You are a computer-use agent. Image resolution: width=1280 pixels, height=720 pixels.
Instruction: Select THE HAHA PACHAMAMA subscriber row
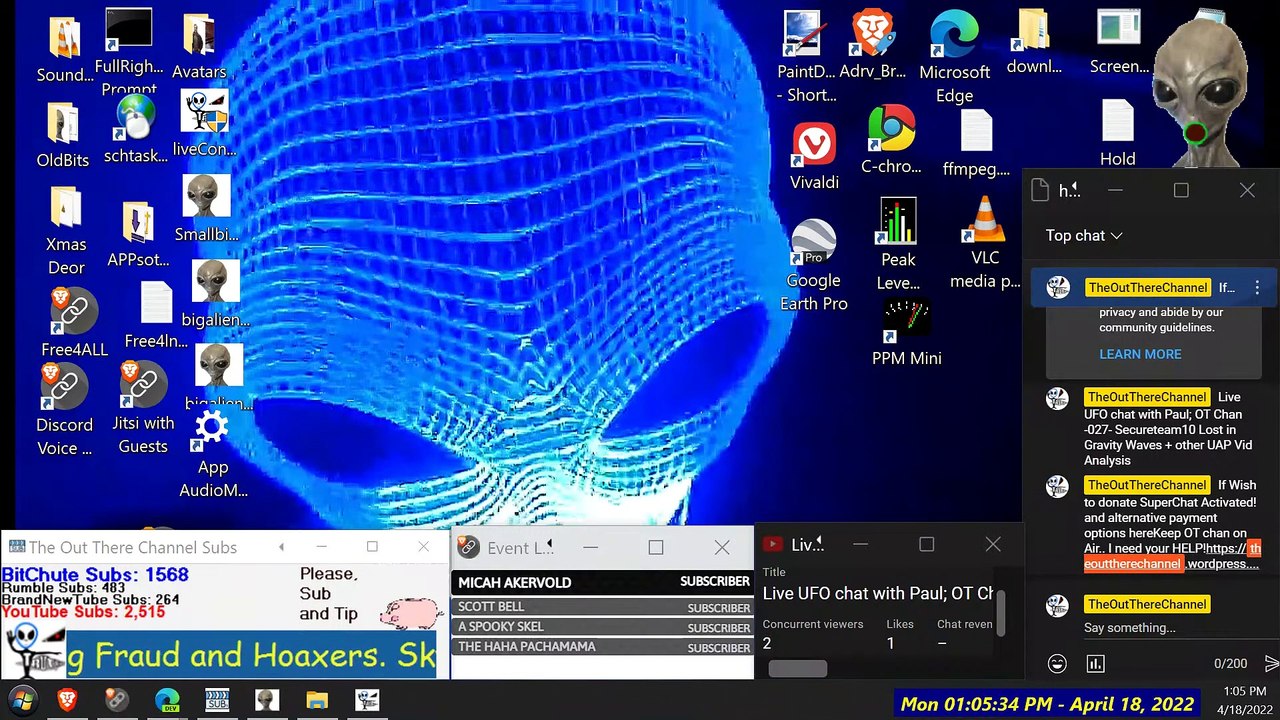tap(603, 647)
